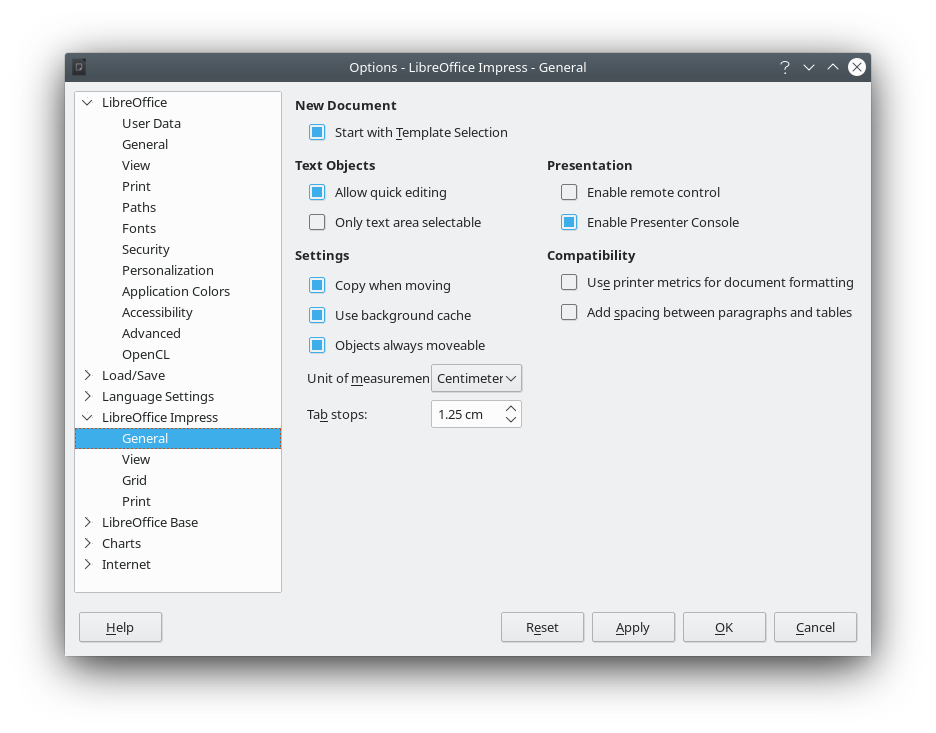Click the Cancel button
The width and height of the screenshot is (936, 733).
(815, 627)
